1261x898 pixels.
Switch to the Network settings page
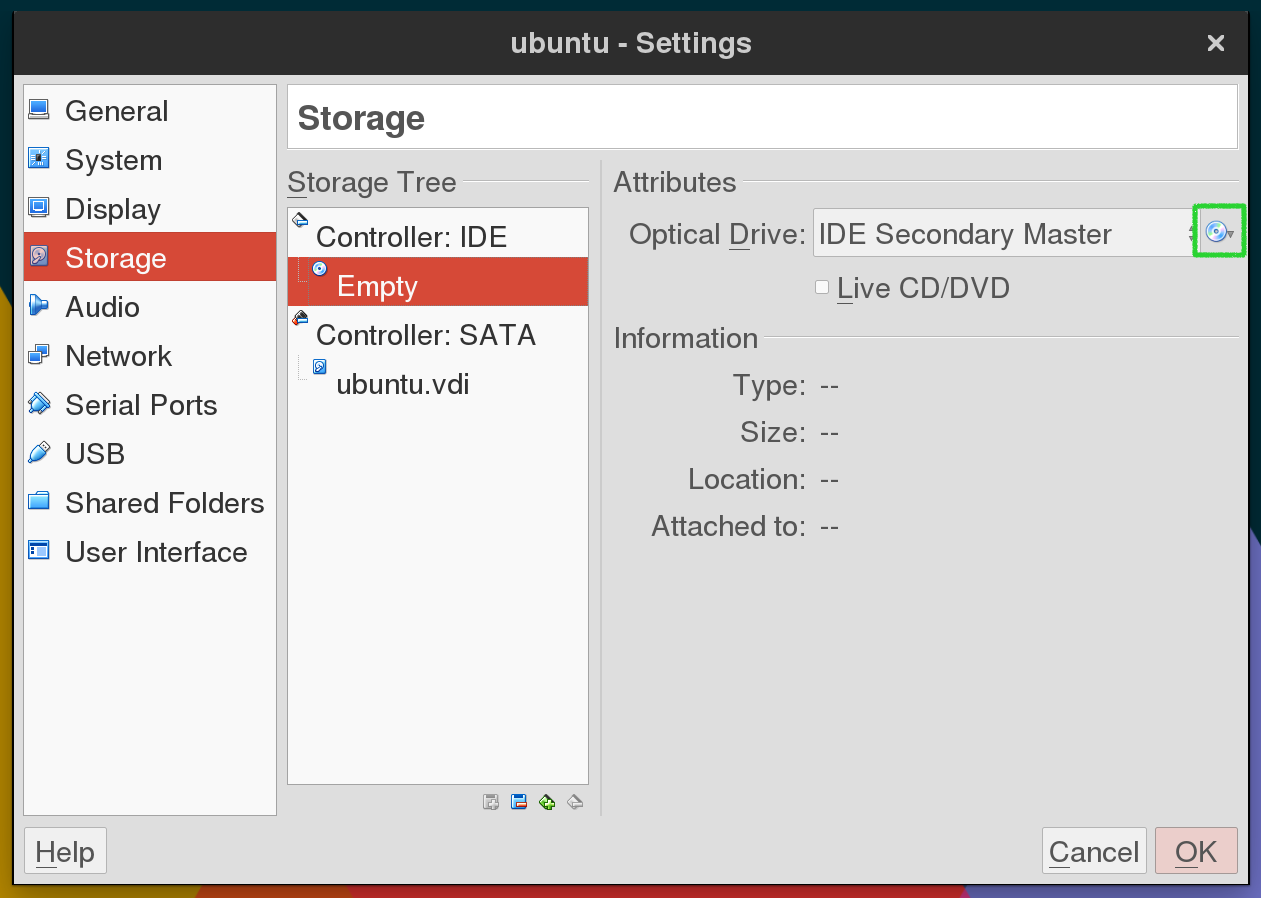[150, 356]
